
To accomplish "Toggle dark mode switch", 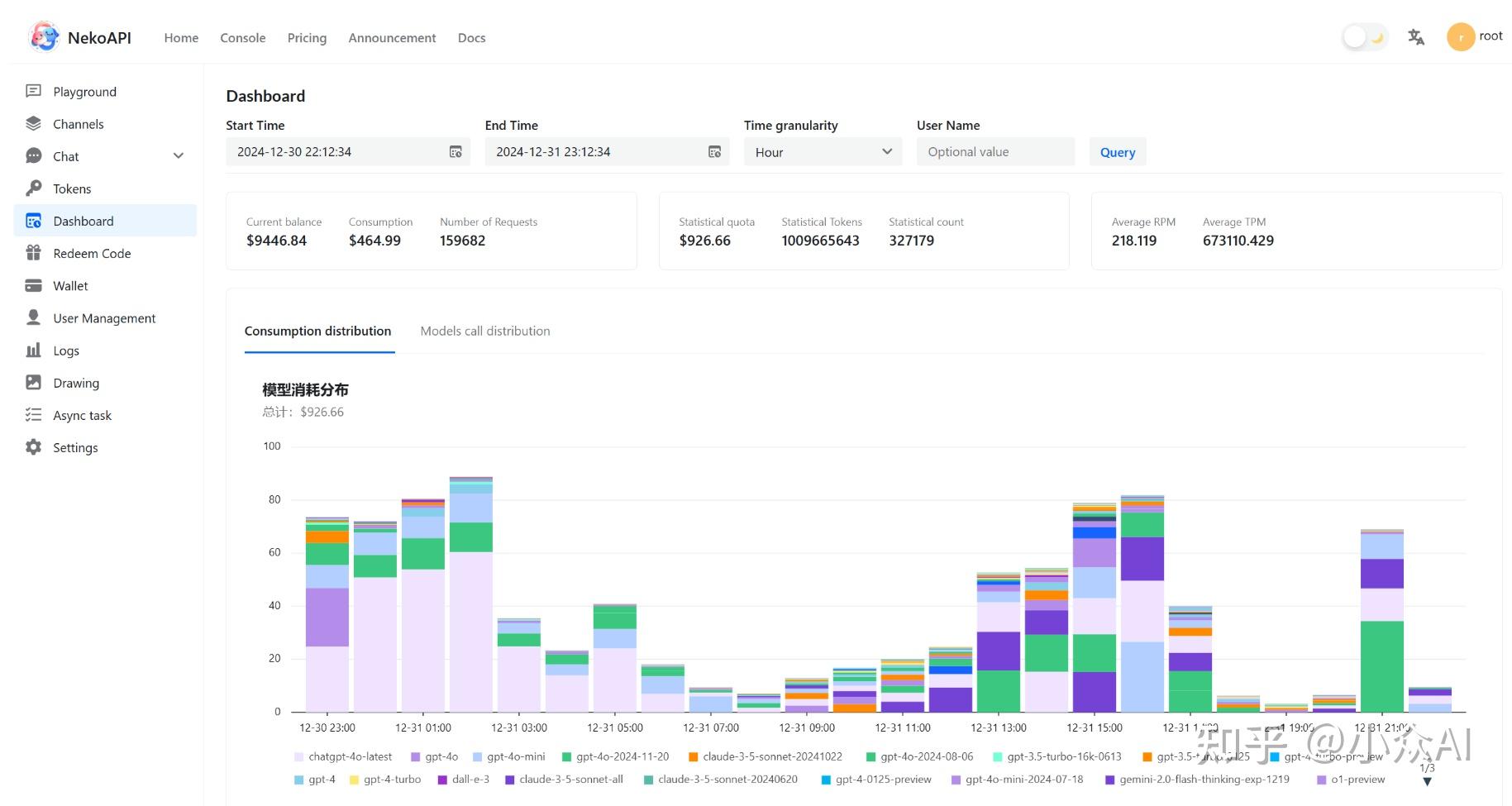I will point(1363,36).
